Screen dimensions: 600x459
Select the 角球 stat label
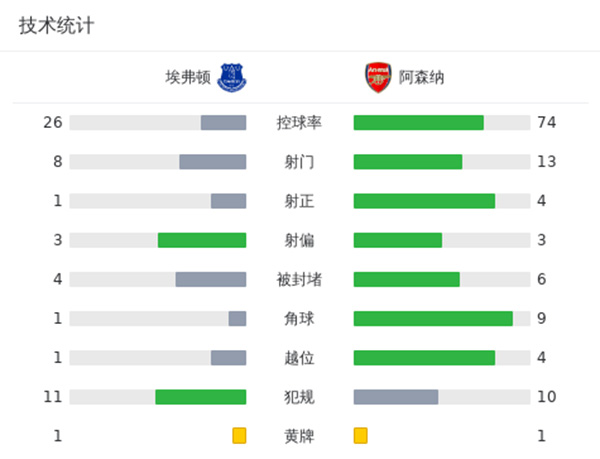pos(299,318)
